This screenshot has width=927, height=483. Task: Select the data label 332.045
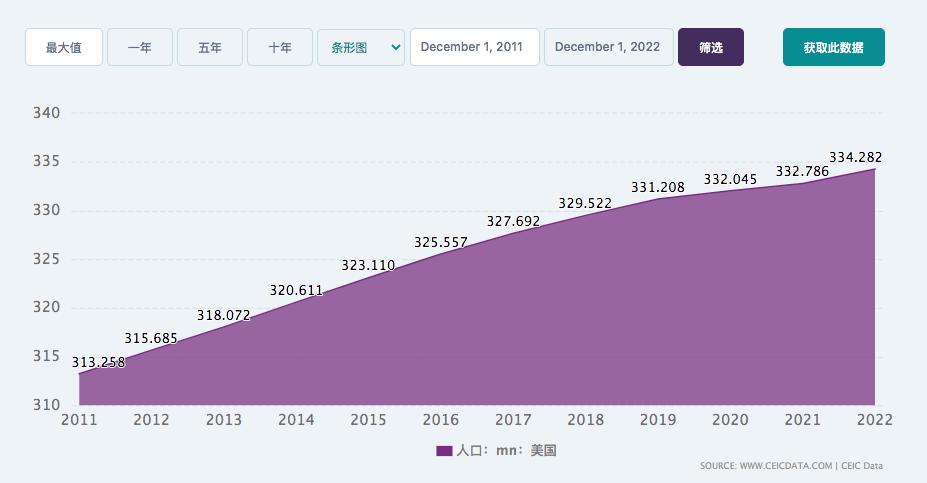point(730,179)
